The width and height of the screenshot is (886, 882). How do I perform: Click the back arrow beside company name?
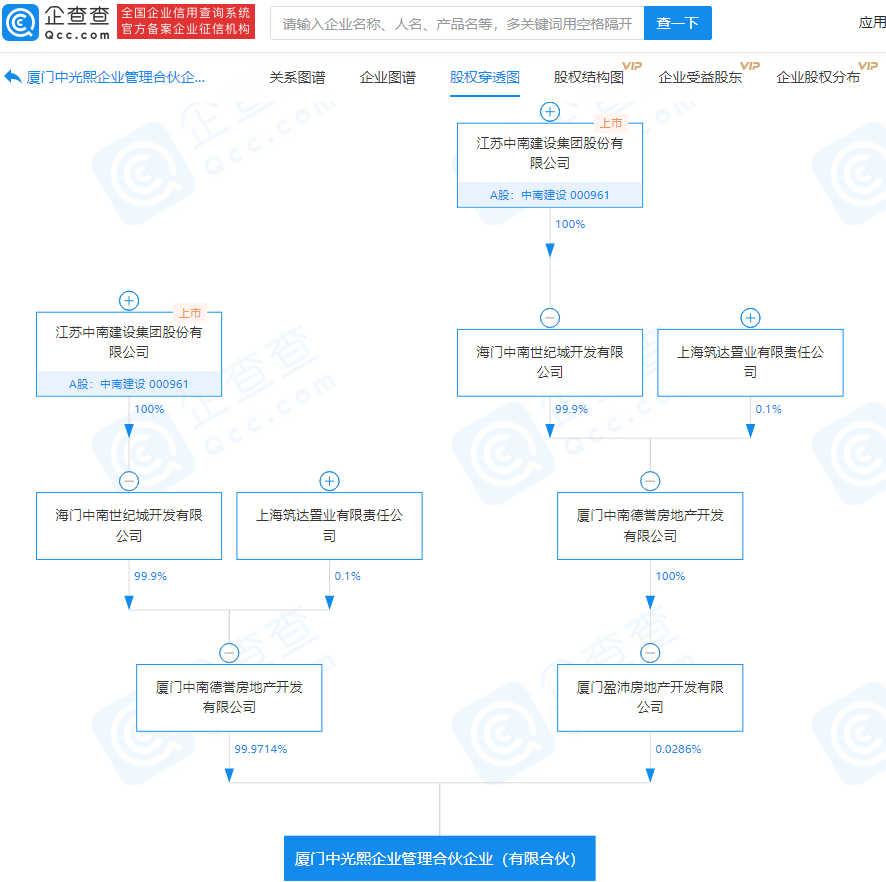[12, 76]
